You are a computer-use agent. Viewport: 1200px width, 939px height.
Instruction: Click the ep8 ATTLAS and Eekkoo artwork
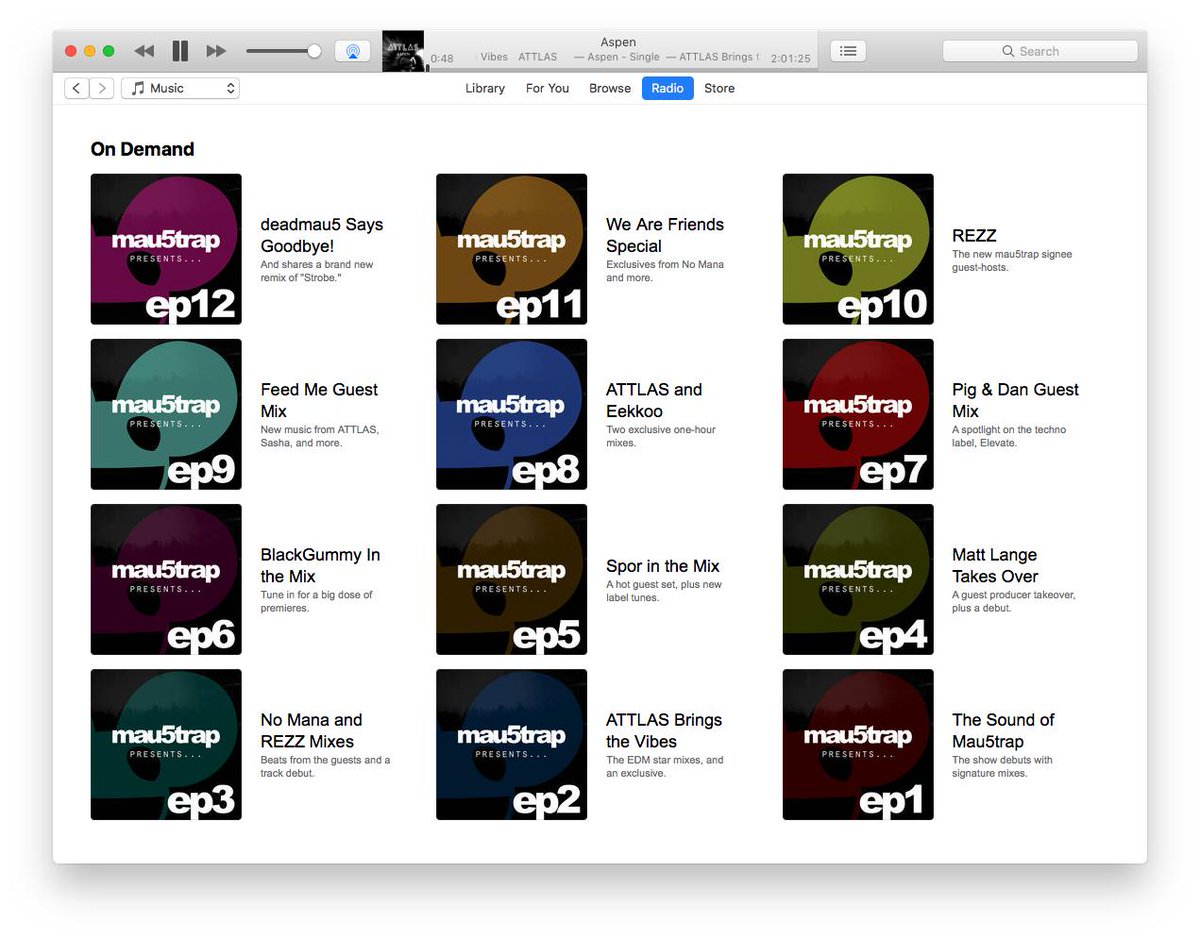pos(511,414)
